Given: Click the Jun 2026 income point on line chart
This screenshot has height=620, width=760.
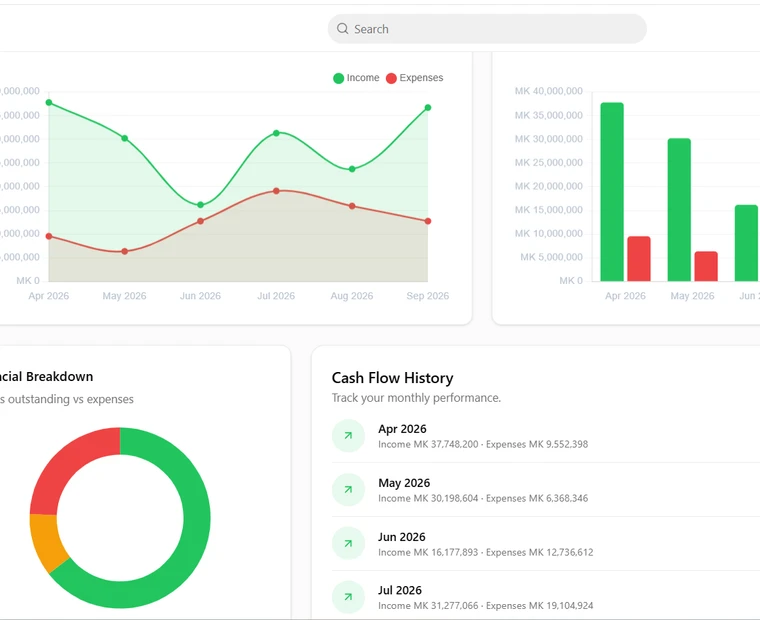Looking at the screenshot, I should [x=200, y=205].
